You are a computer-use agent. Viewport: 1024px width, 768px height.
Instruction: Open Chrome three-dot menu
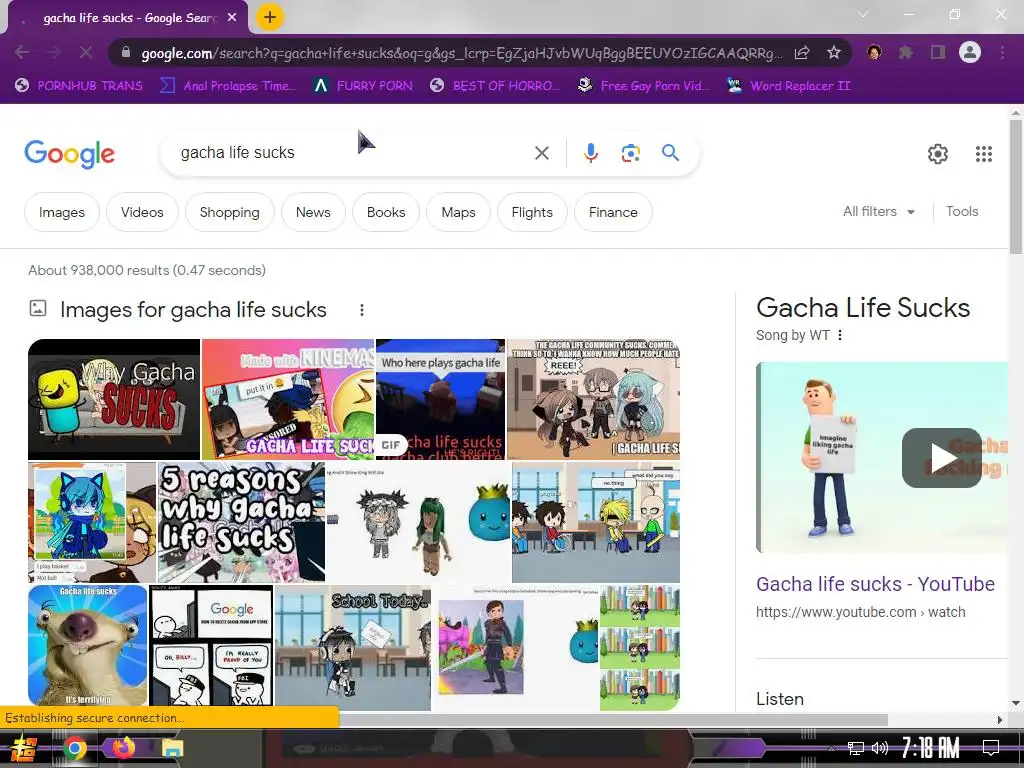click(1002, 52)
